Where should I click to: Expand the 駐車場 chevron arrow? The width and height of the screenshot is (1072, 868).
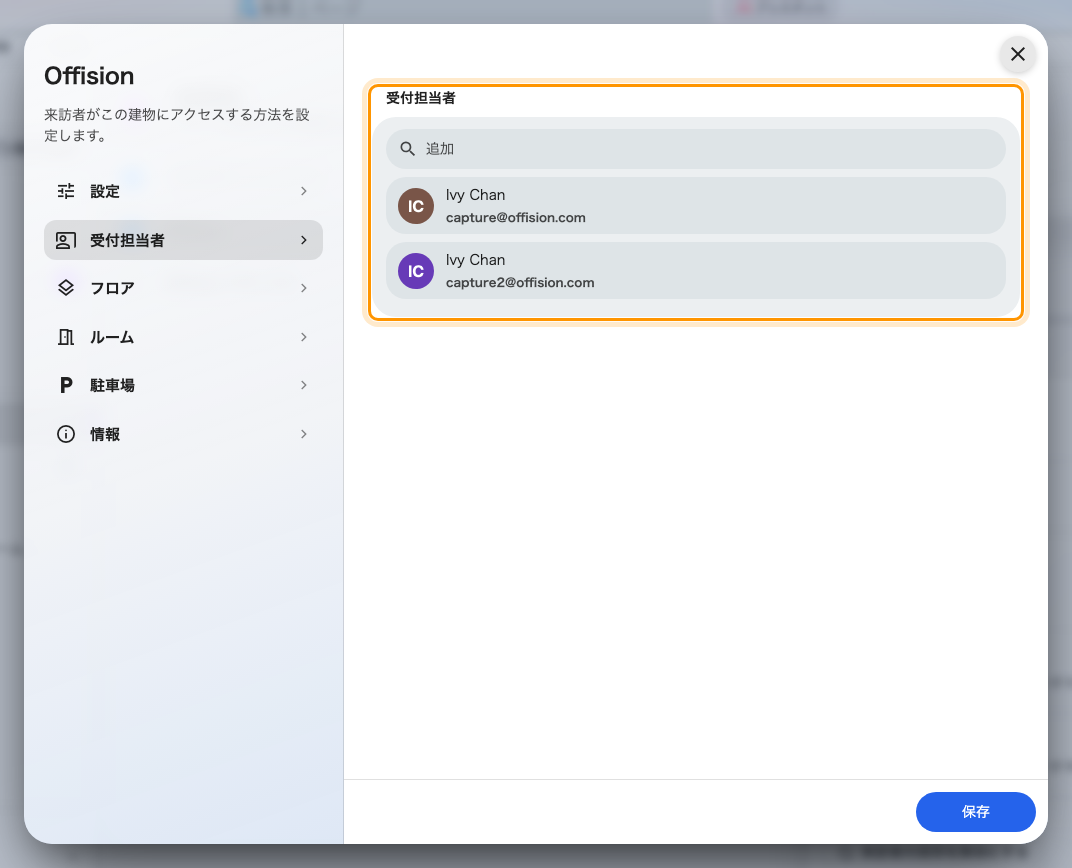point(304,385)
